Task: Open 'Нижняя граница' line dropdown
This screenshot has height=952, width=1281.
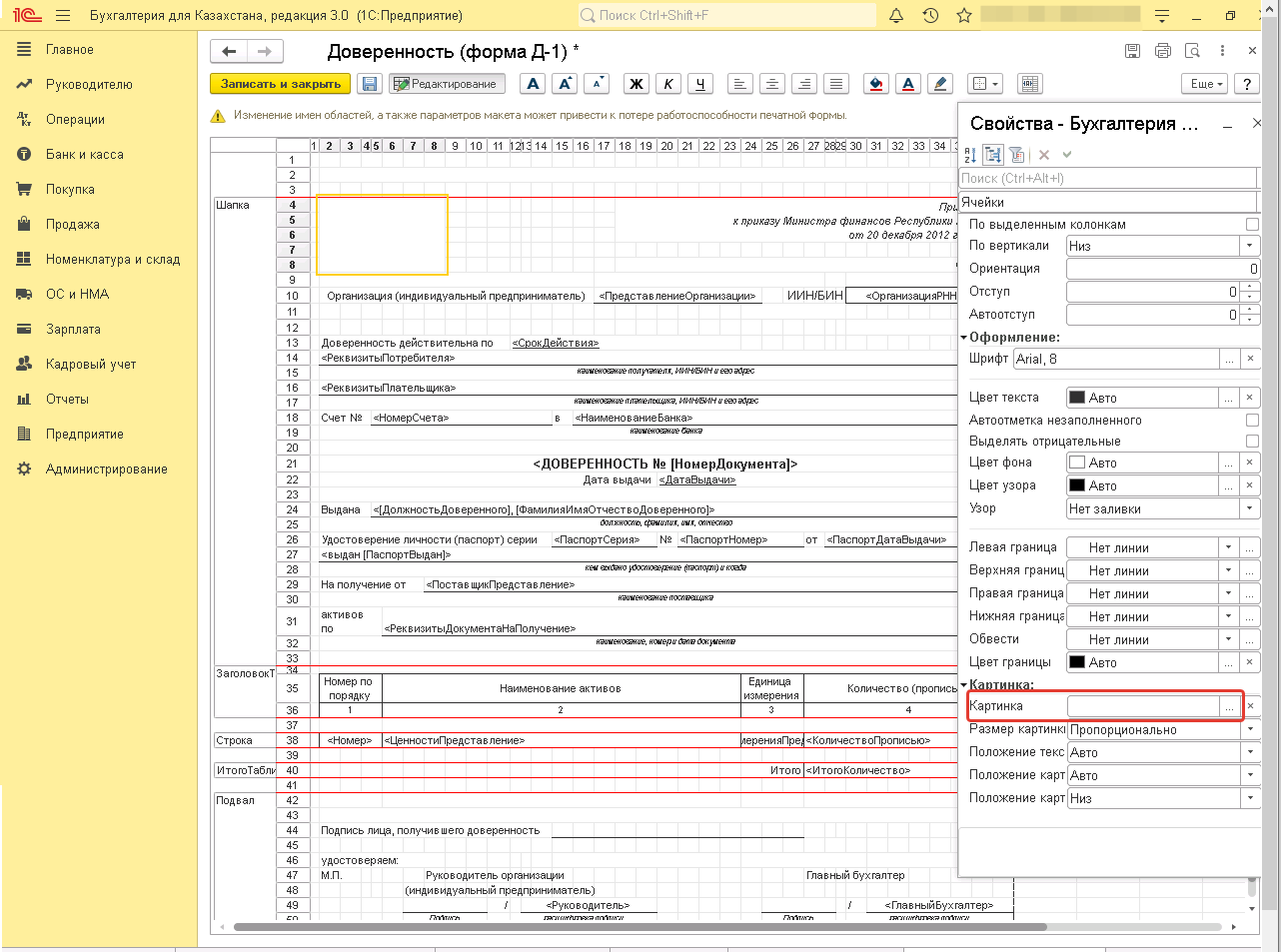Action: coord(1229,616)
